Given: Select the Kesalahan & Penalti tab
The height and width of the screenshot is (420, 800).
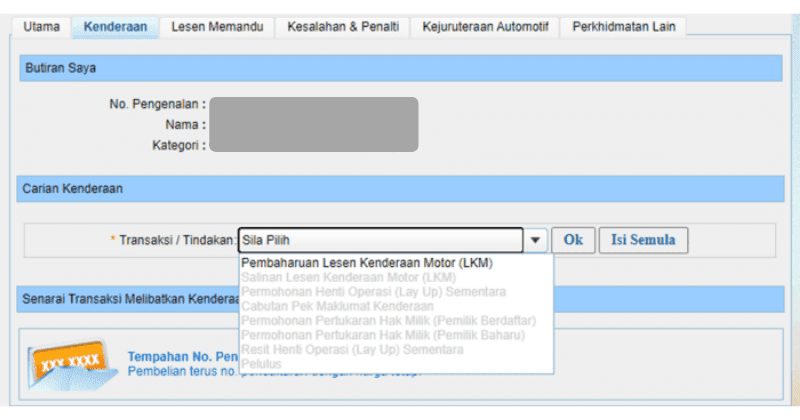Looking at the screenshot, I should [x=343, y=27].
